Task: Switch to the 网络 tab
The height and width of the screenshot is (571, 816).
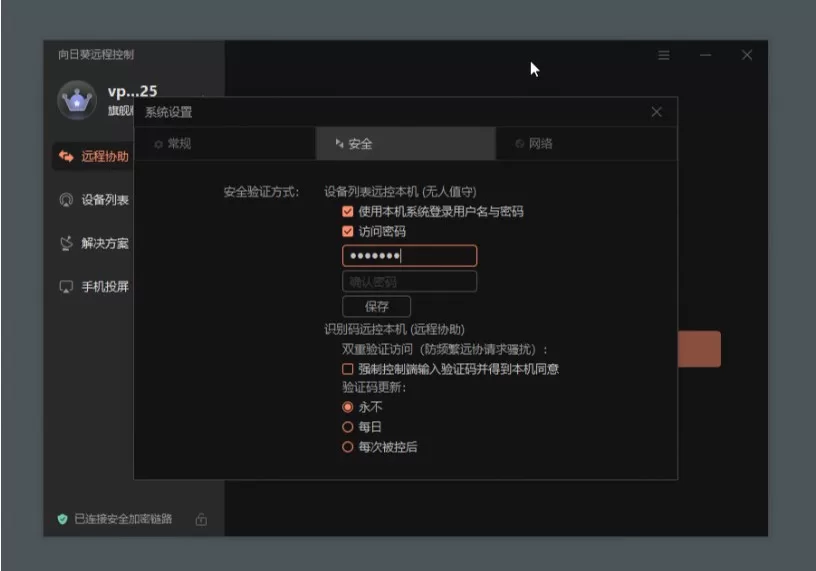Action: tap(586, 144)
